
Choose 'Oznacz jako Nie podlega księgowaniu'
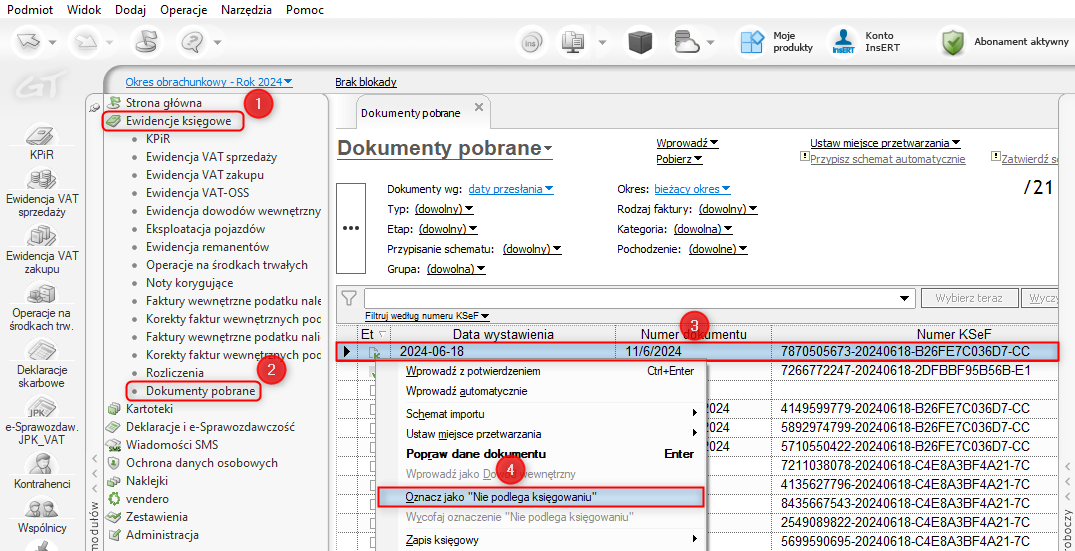coord(502,497)
